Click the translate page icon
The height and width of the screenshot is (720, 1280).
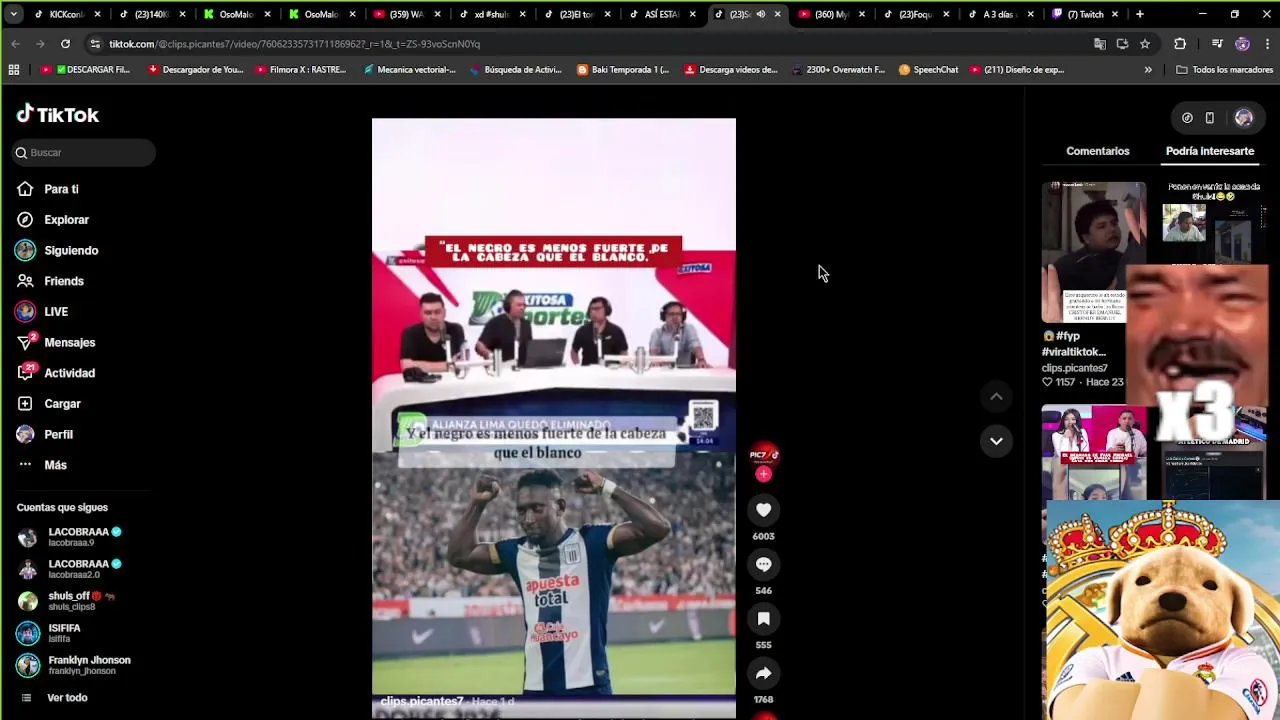[x=1100, y=44]
